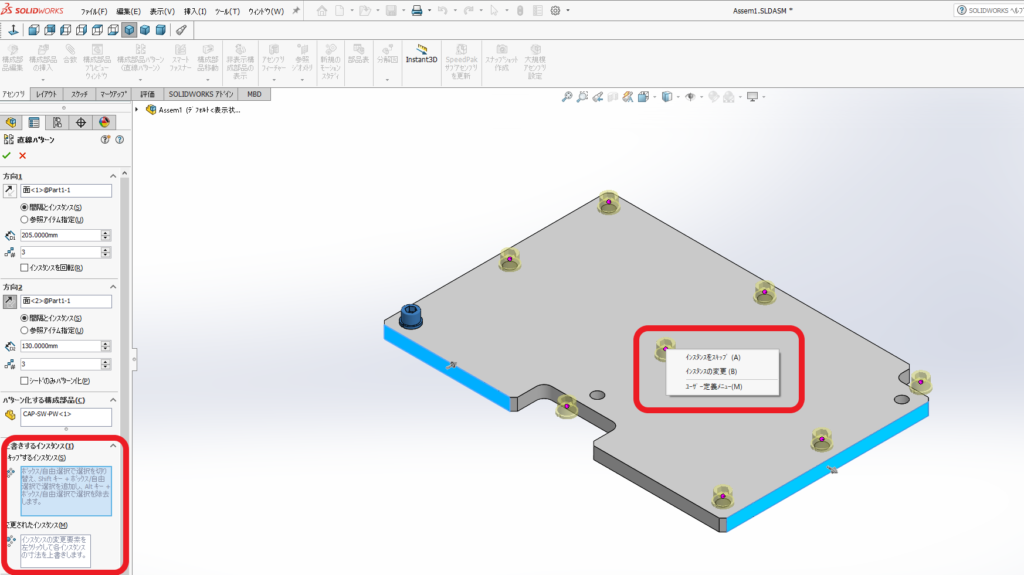Click the print icon in title bar
1024x575 pixels.
click(418, 11)
